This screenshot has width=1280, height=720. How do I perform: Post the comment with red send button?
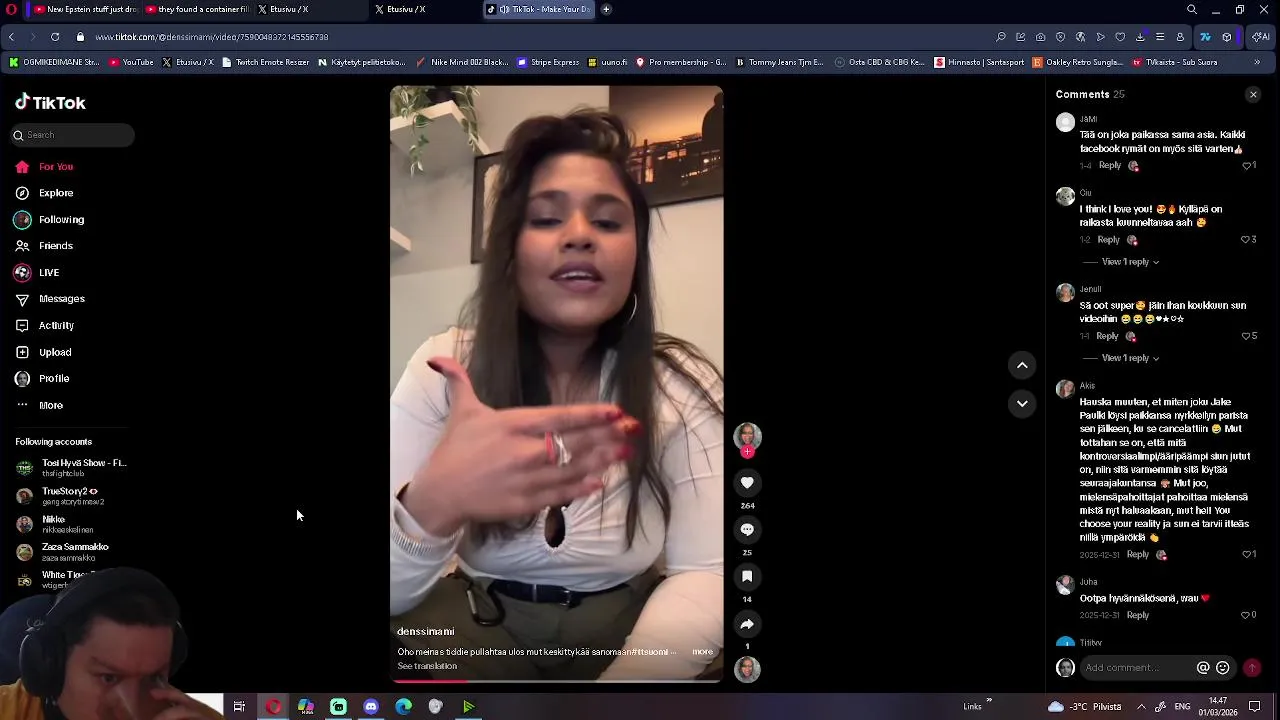1252,668
